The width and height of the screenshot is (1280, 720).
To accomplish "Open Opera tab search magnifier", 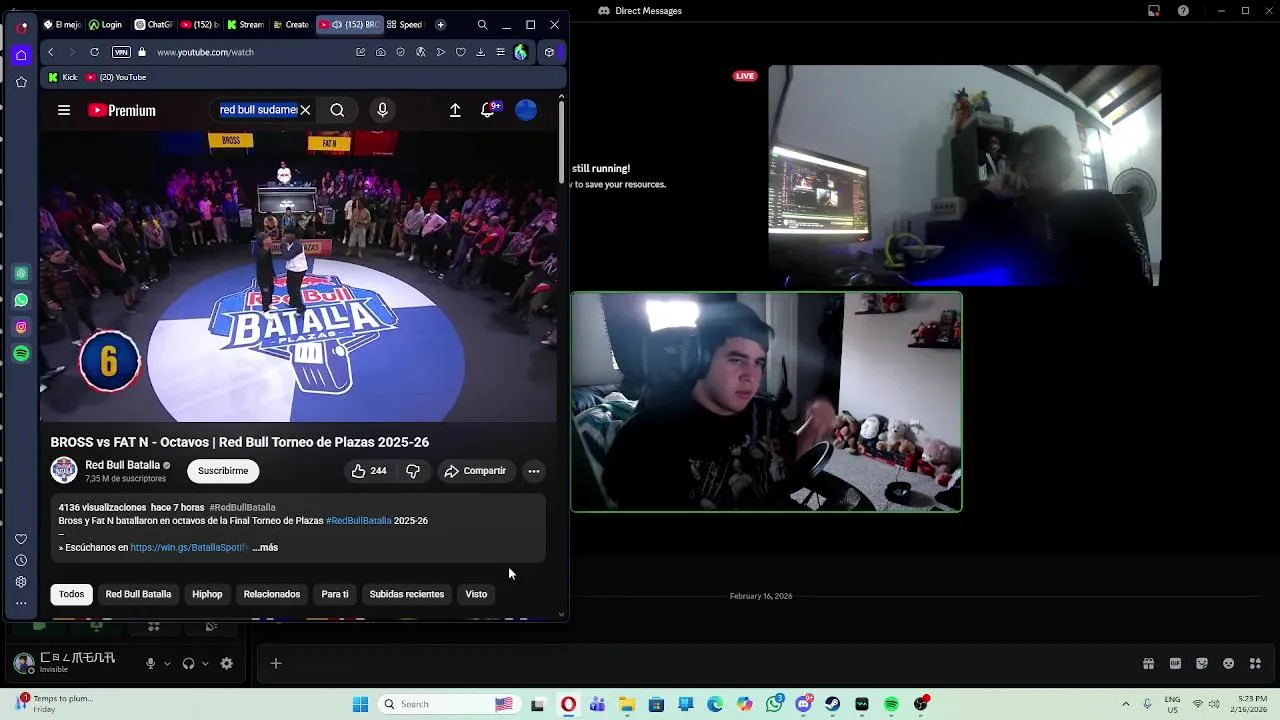I will coord(482,24).
